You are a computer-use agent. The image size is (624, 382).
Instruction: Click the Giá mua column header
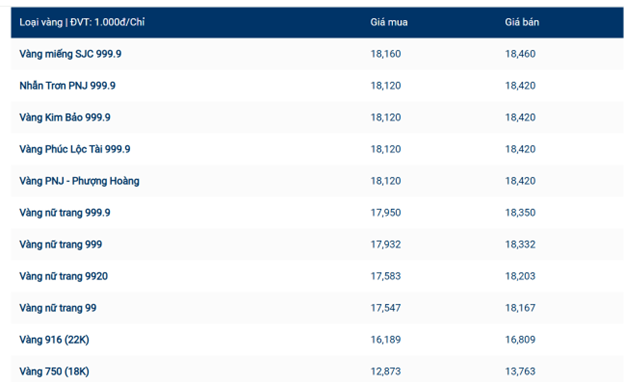click(389, 22)
